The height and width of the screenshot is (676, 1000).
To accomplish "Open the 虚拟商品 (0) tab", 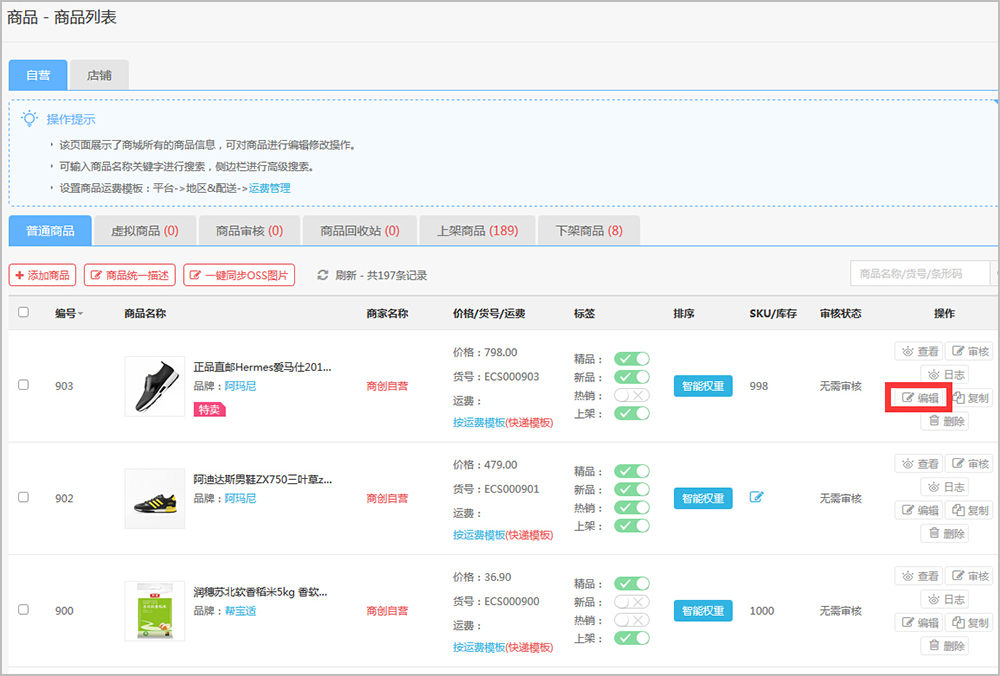I will point(145,231).
